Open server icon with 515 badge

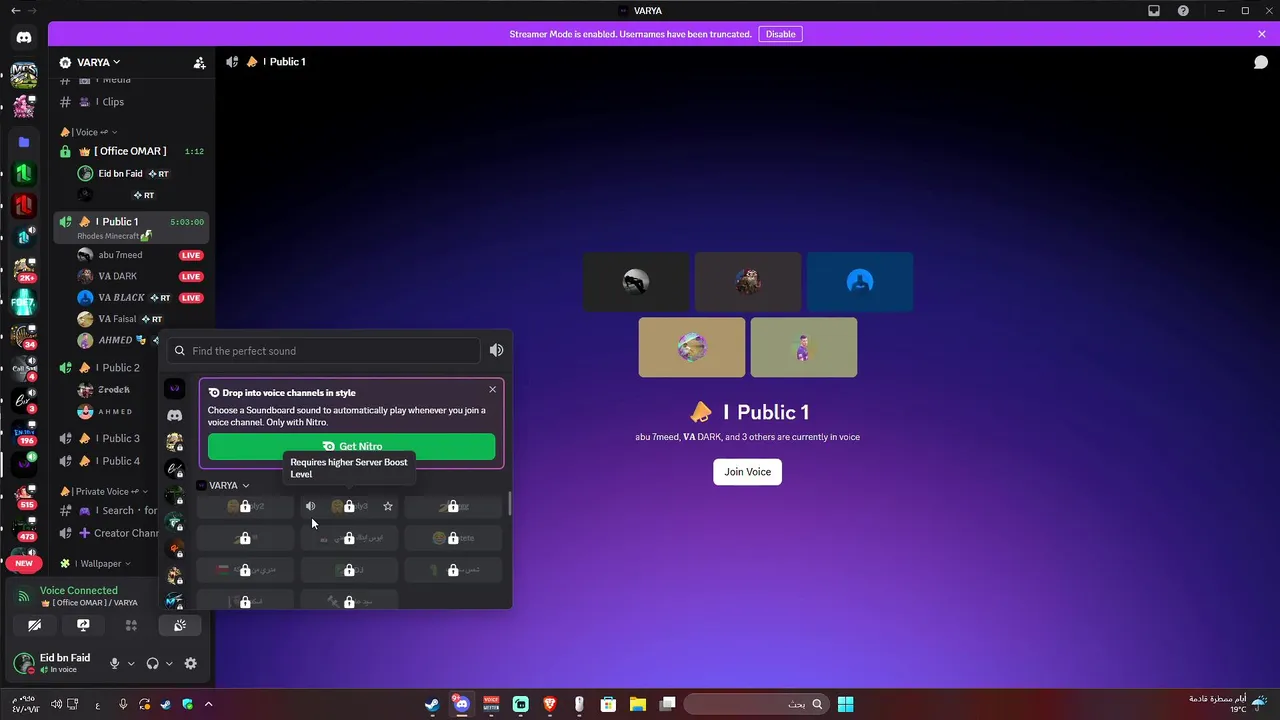point(24,497)
